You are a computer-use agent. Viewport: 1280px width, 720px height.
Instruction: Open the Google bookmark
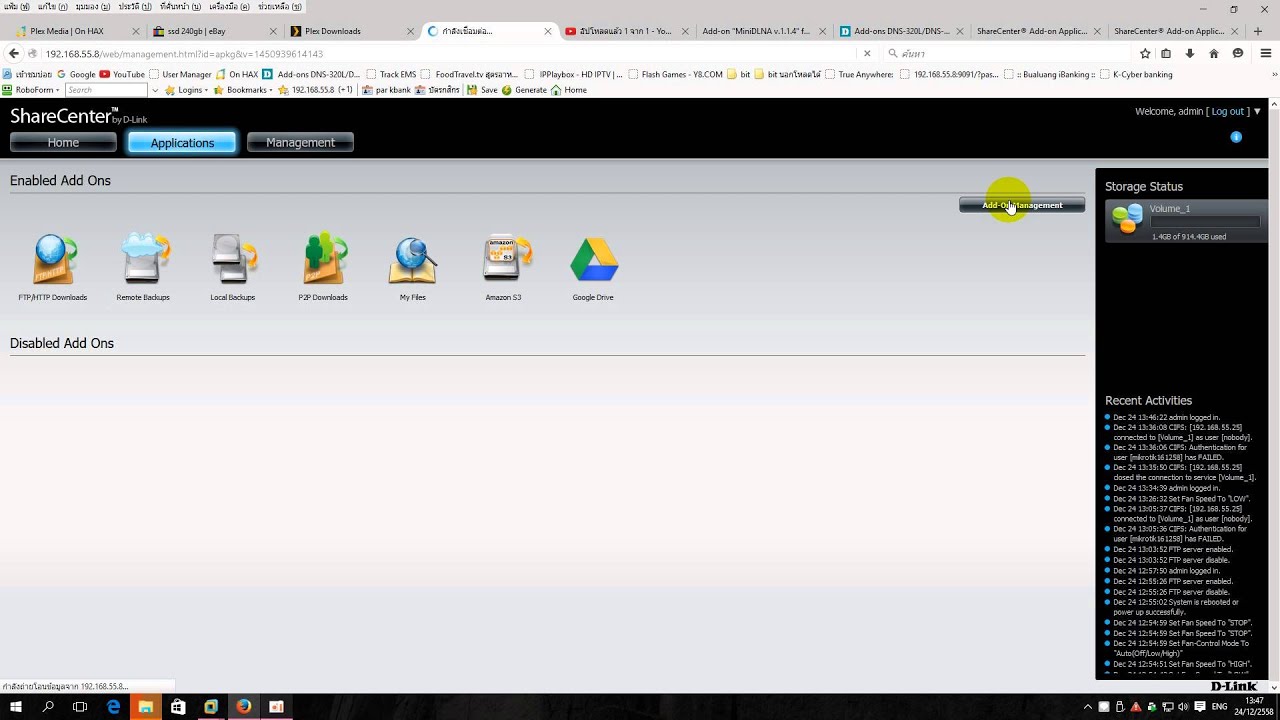coord(77,74)
